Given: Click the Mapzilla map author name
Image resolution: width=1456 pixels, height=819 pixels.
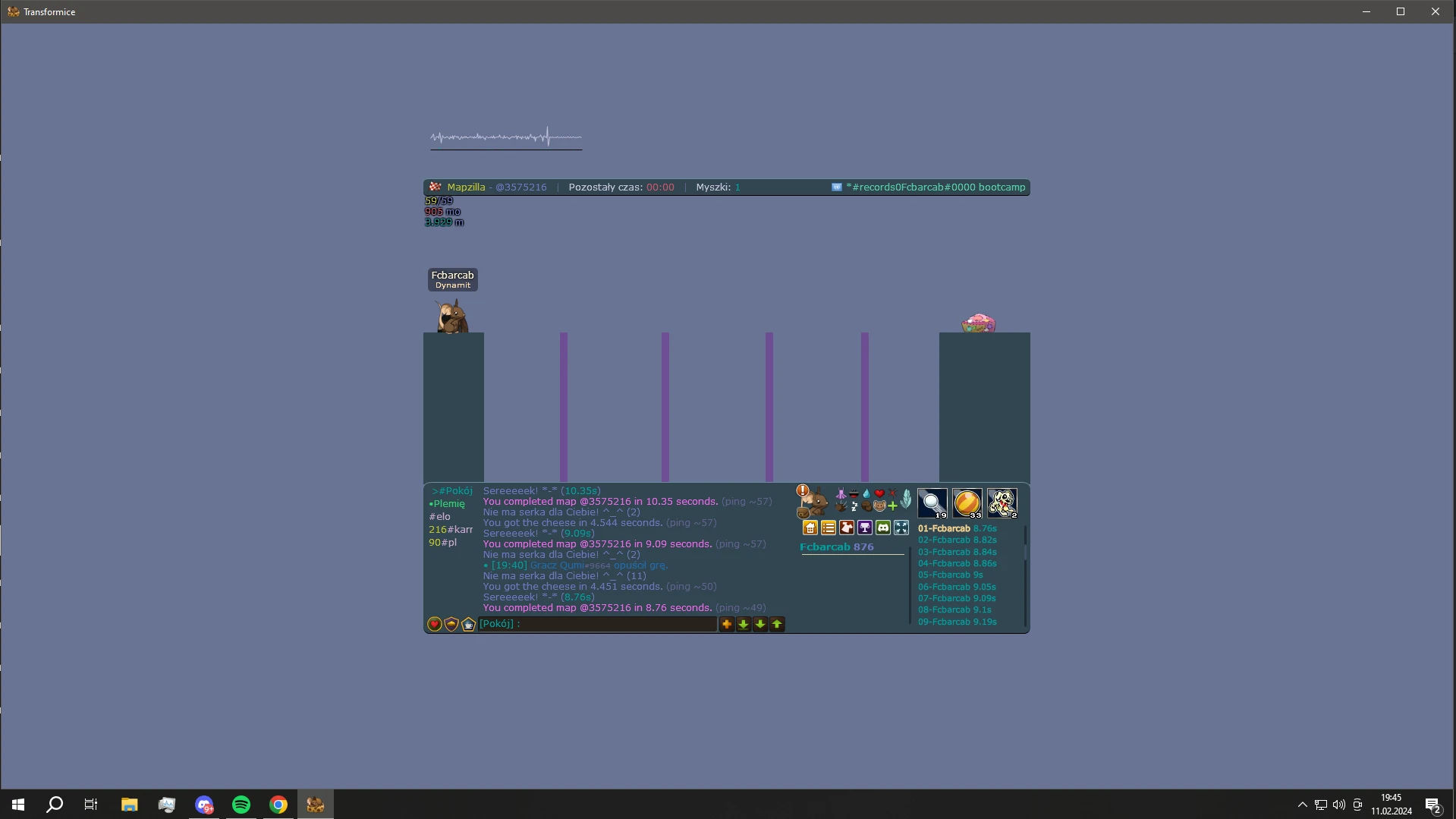Looking at the screenshot, I should tap(466, 187).
